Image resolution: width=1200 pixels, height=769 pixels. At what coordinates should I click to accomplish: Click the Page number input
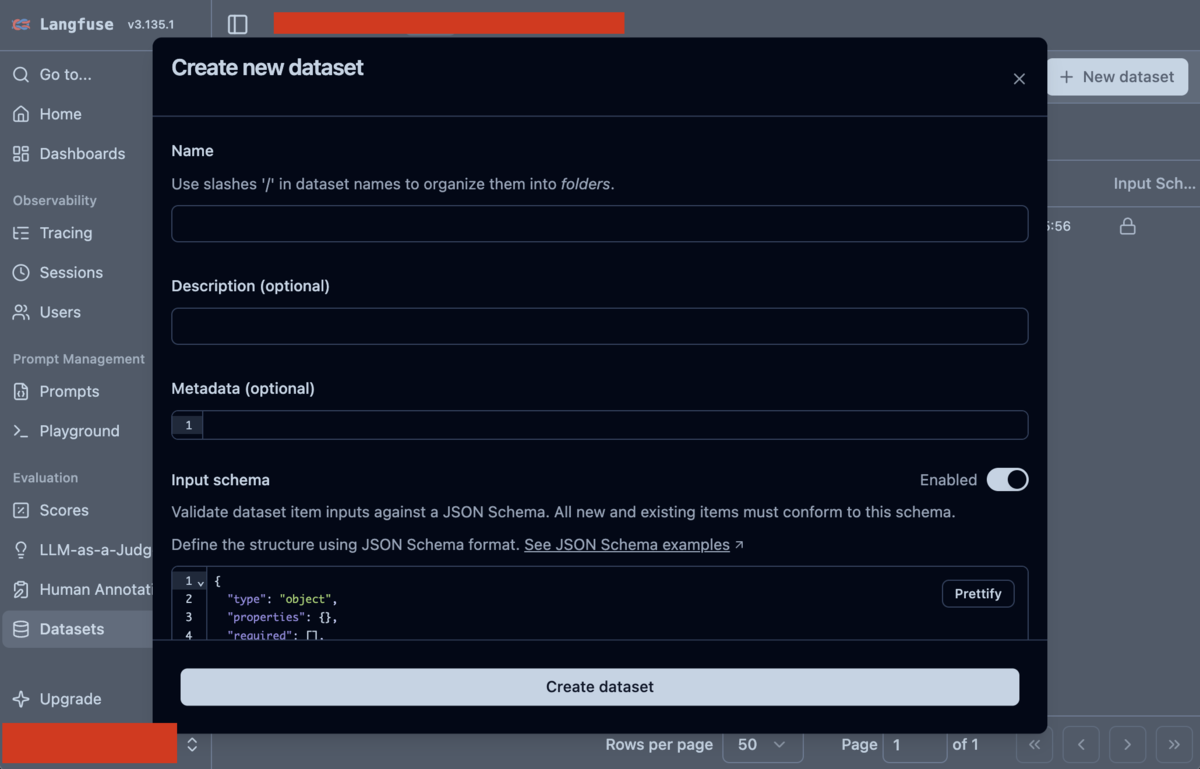[914, 744]
